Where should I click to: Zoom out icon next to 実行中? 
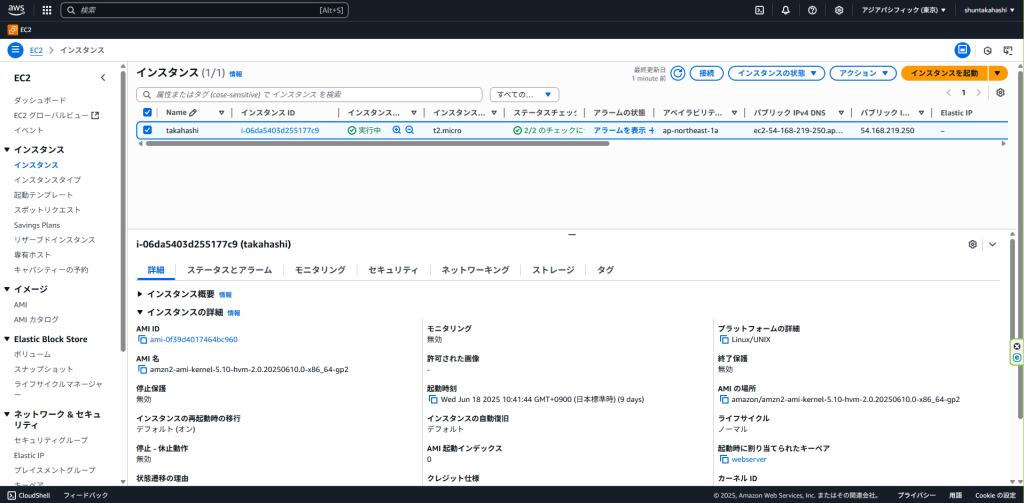409,130
